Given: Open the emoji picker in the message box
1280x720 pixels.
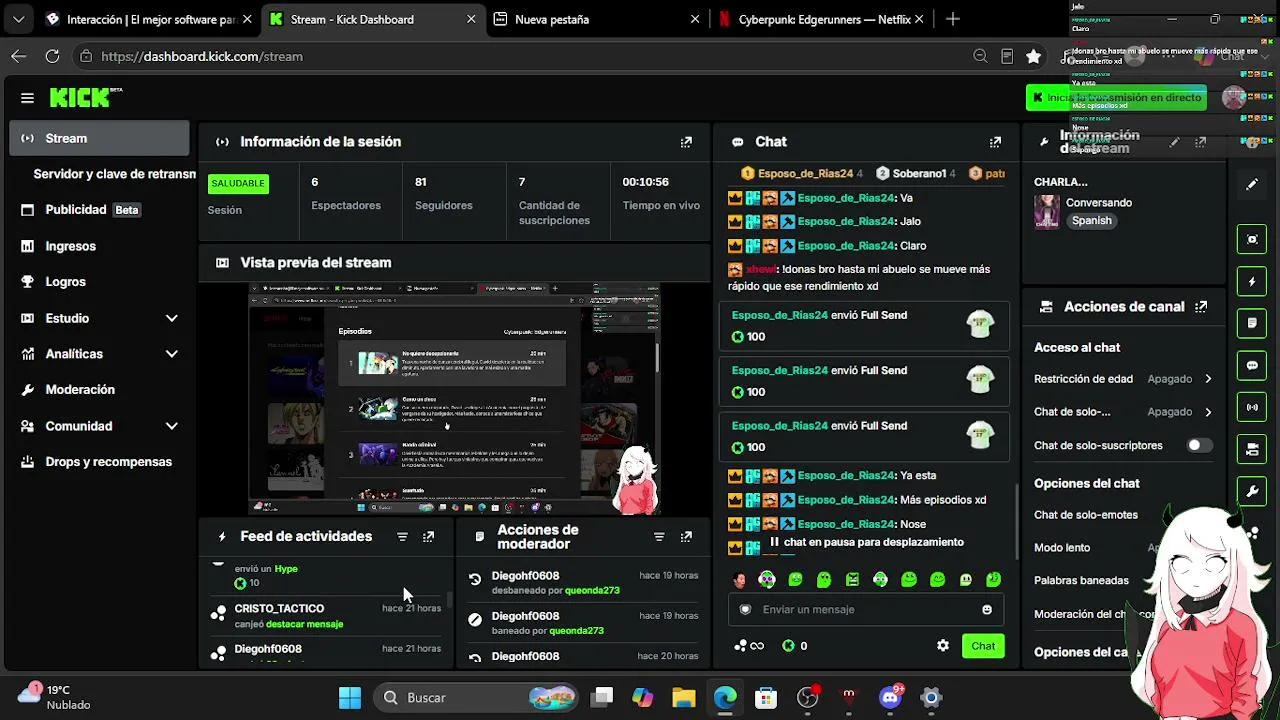Looking at the screenshot, I should pos(987,610).
